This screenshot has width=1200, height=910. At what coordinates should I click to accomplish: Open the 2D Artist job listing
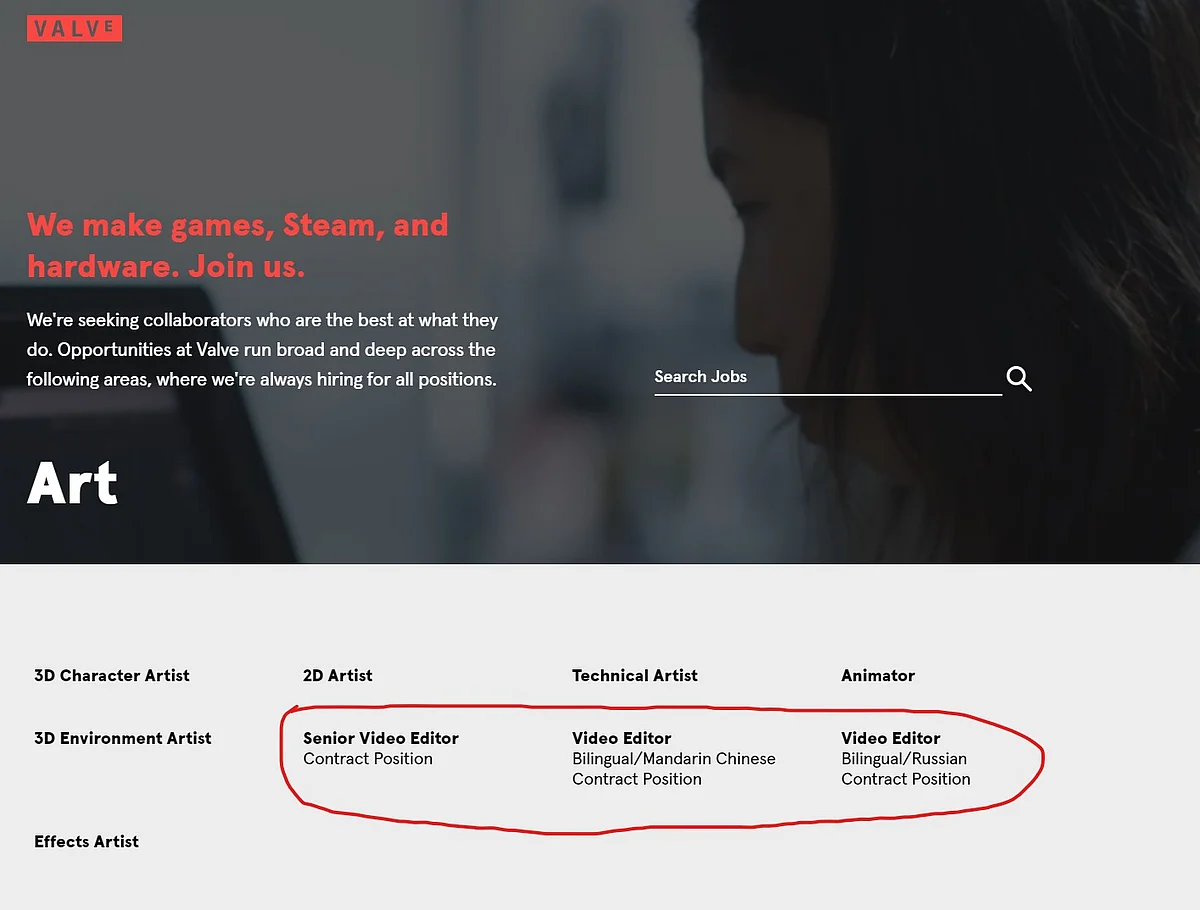point(338,675)
